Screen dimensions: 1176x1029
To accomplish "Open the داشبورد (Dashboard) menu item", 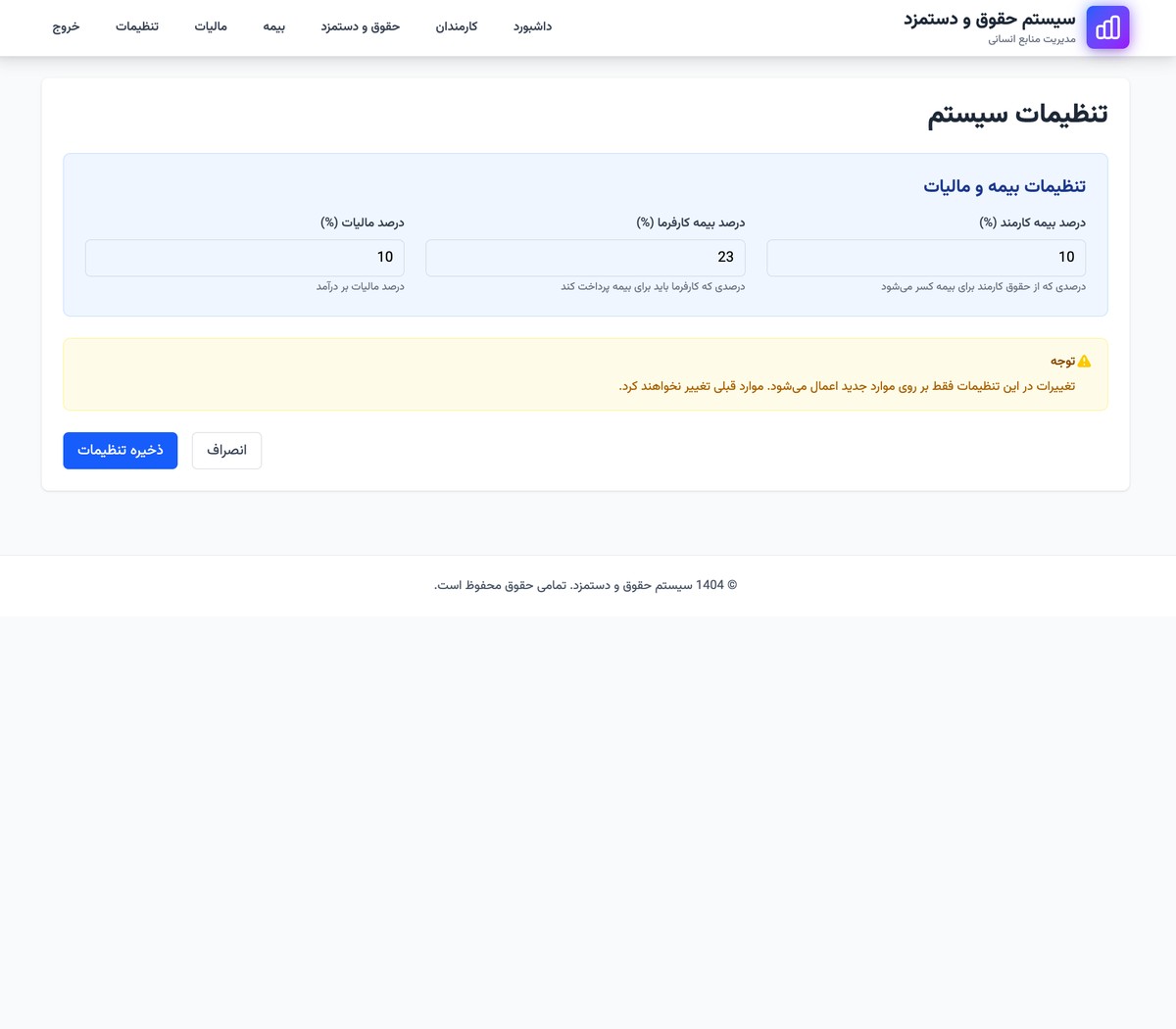I will click(532, 26).
